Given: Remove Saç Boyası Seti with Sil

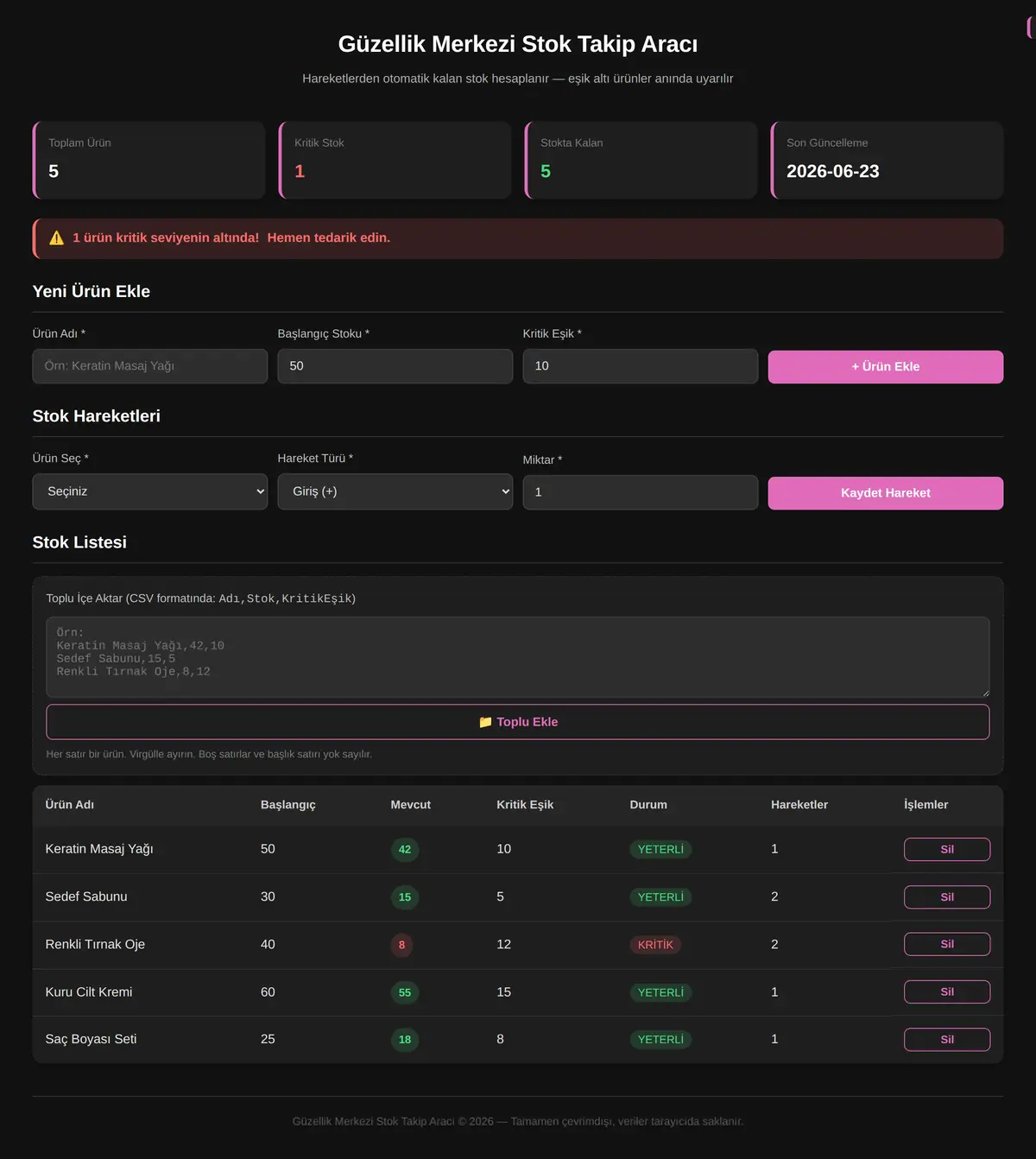Looking at the screenshot, I should click(x=947, y=1040).
